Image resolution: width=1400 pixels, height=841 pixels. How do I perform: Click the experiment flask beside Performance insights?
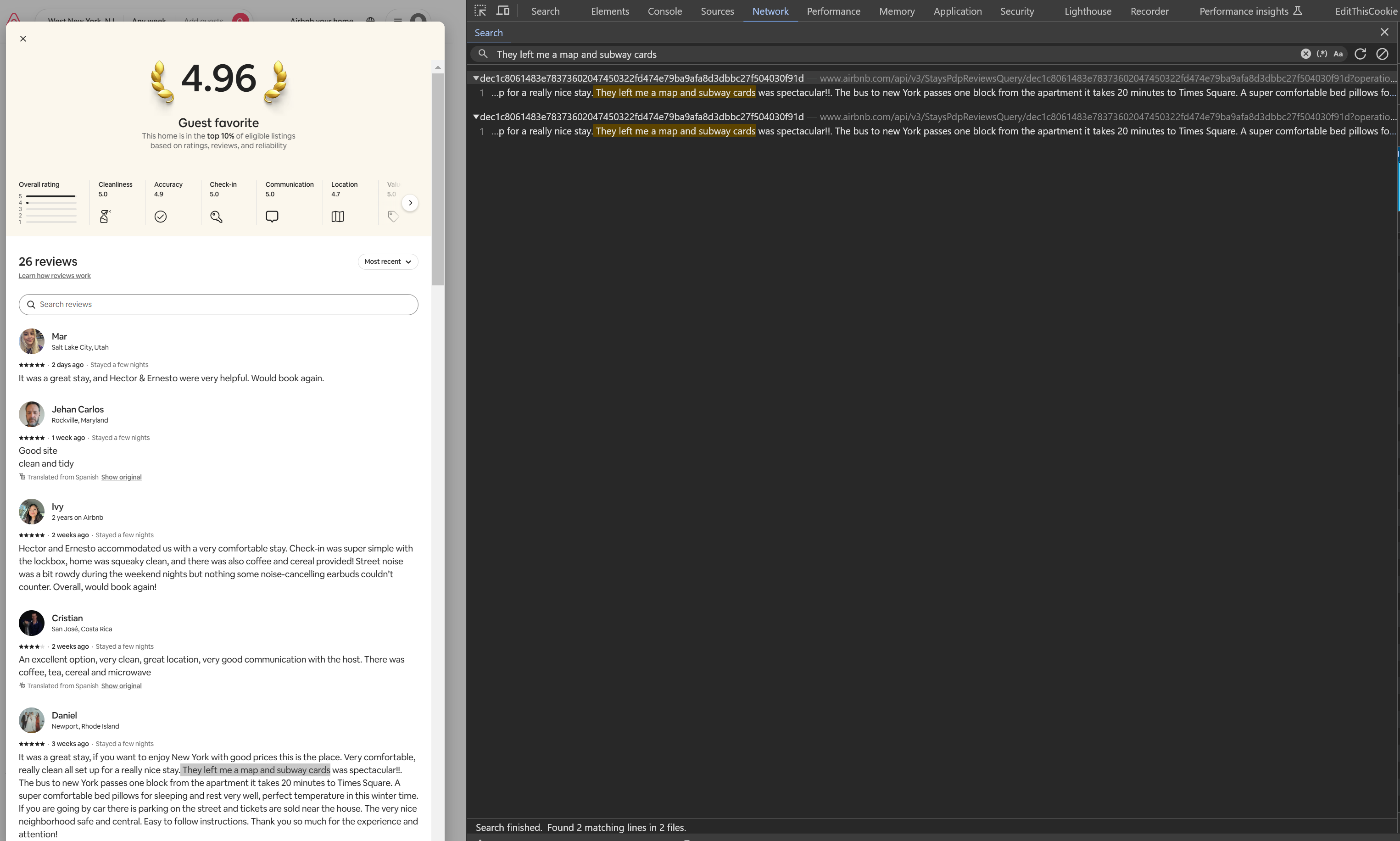pos(1298,11)
